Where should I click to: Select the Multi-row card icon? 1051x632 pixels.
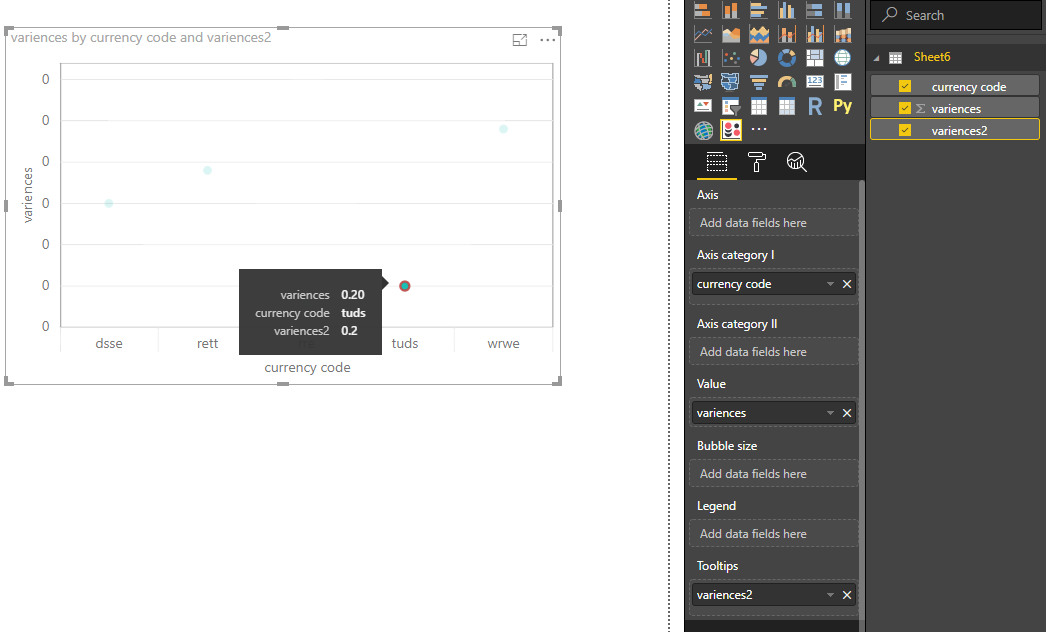(843, 82)
